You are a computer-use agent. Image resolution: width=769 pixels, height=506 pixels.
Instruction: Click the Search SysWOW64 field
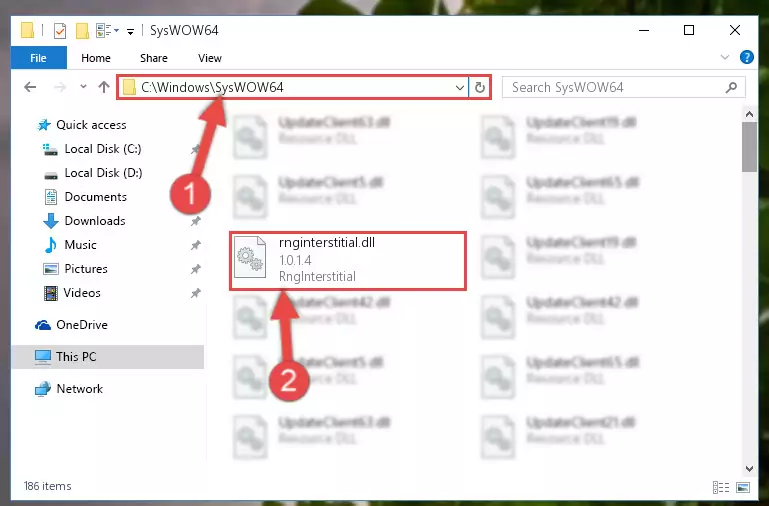click(x=623, y=87)
